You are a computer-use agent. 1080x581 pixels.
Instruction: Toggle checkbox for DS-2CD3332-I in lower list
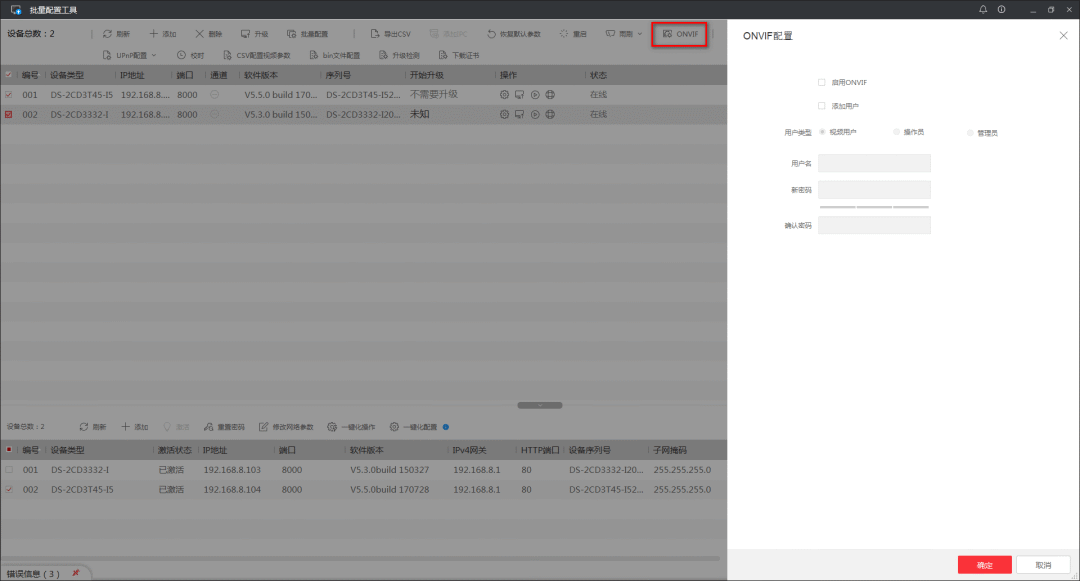[9, 469]
